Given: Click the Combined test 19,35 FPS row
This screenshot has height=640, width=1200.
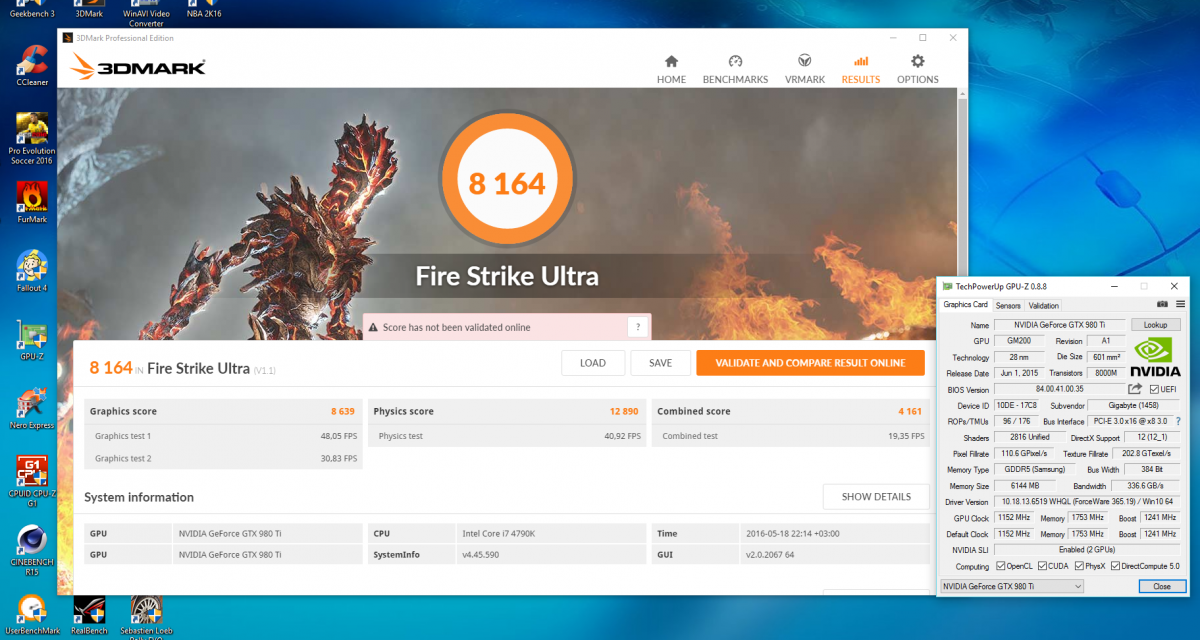Looking at the screenshot, I should tap(791, 436).
